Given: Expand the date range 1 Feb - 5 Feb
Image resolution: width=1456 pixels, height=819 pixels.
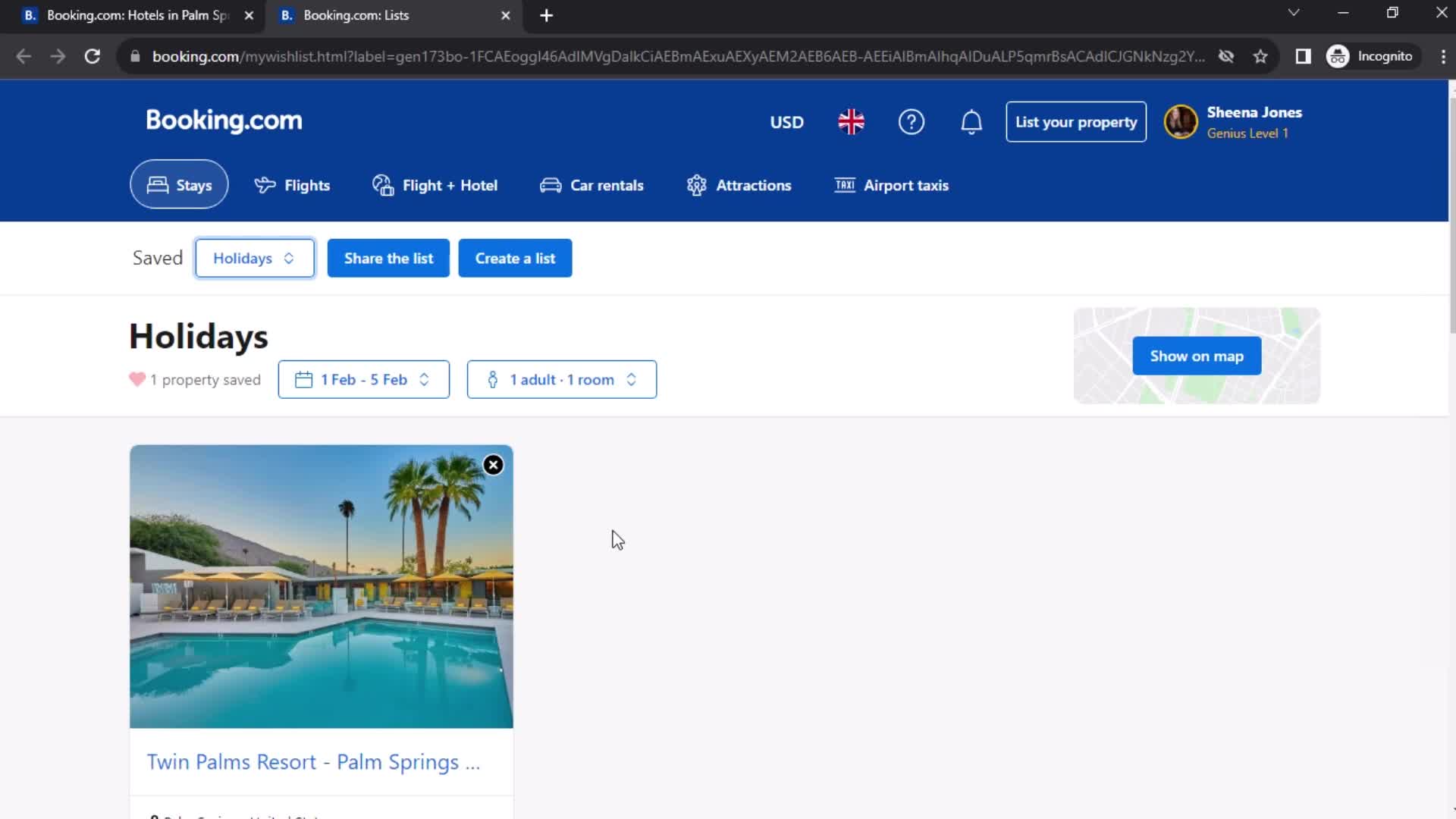Looking at the screenshot, I should [x=363, y=379].
